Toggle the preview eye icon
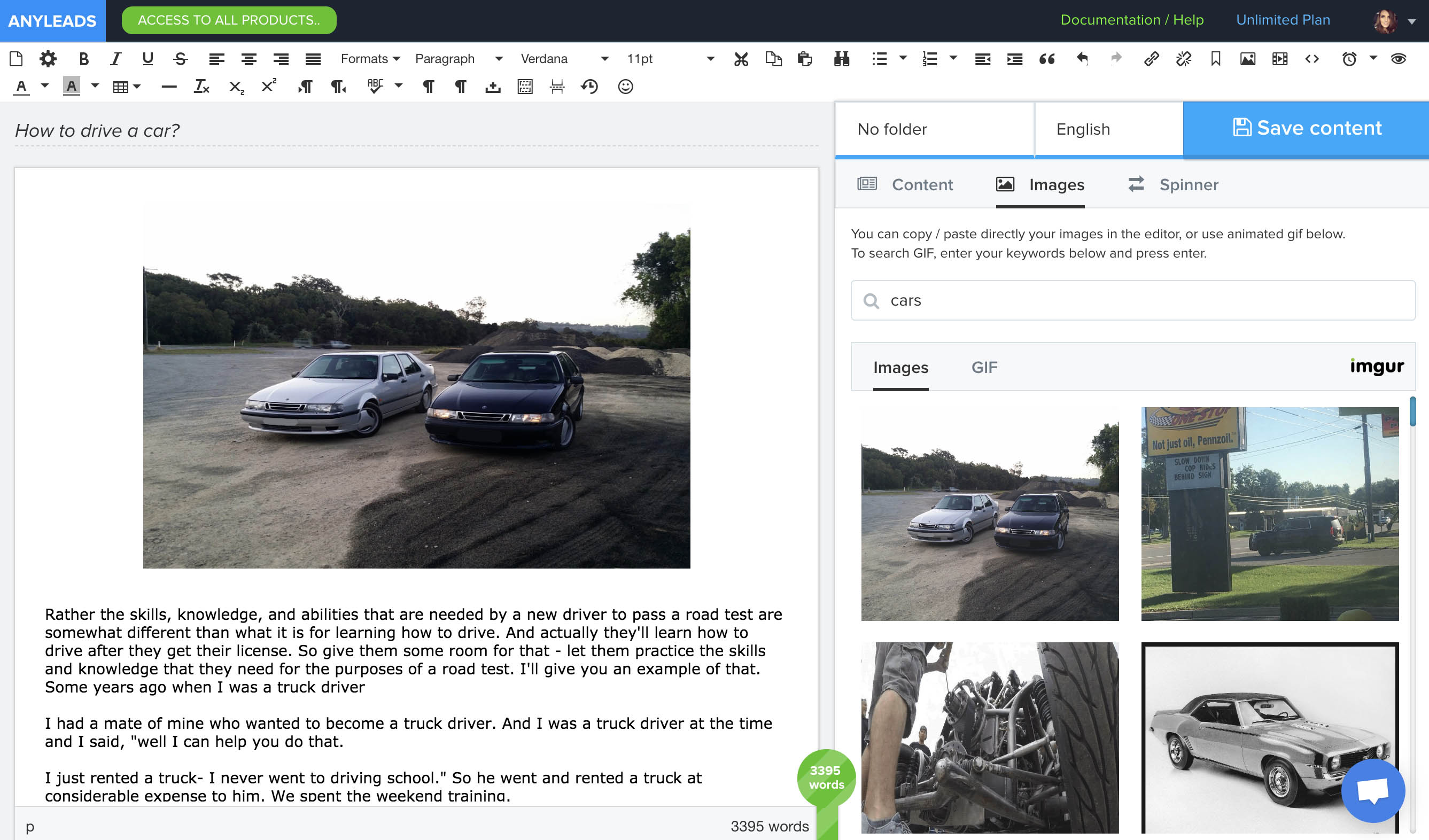1429x840 pixels. (1399, 58)
